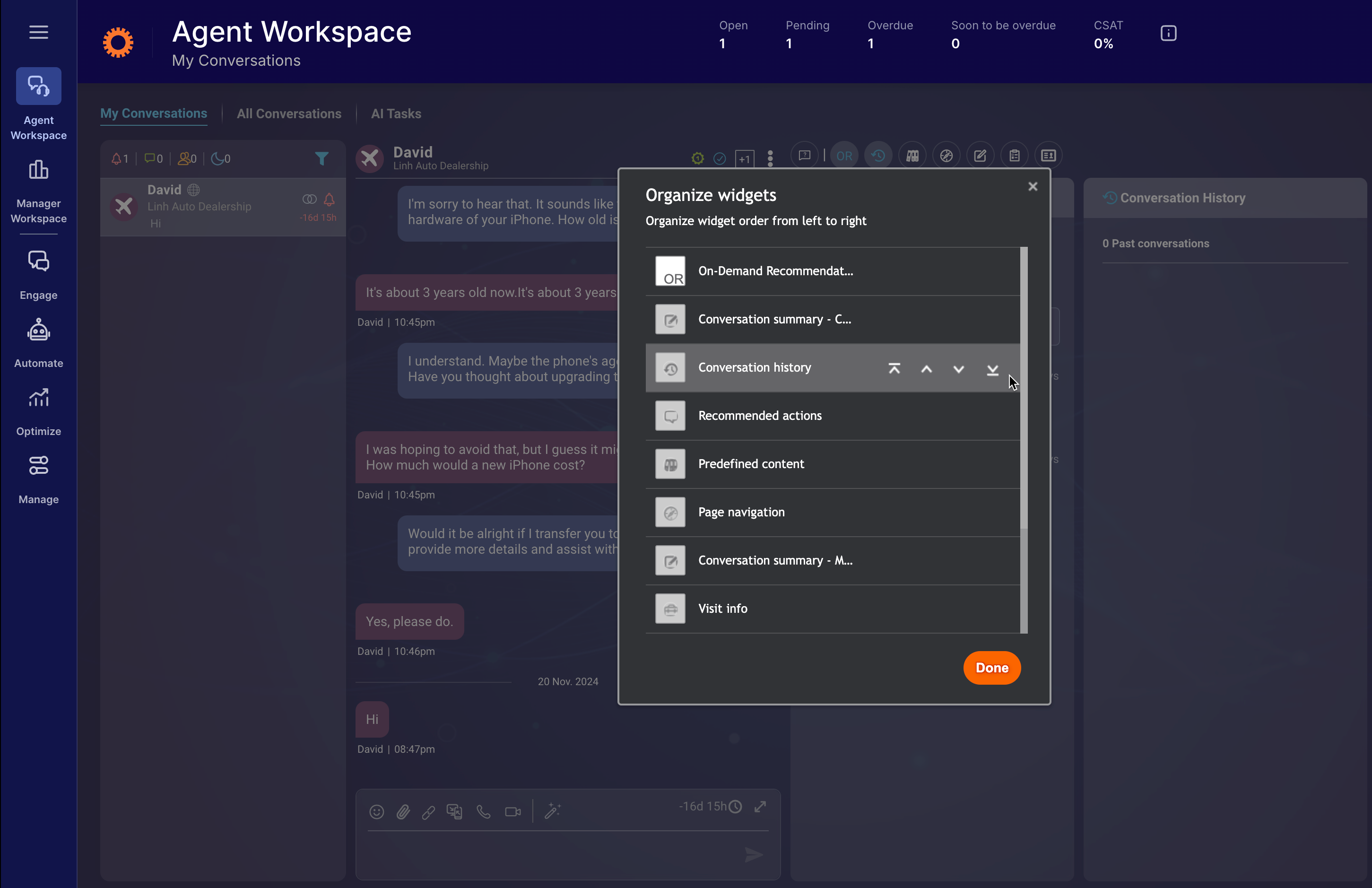Expand the message composer
This screenshot has height=888, width=1372.
pos(760,806)
